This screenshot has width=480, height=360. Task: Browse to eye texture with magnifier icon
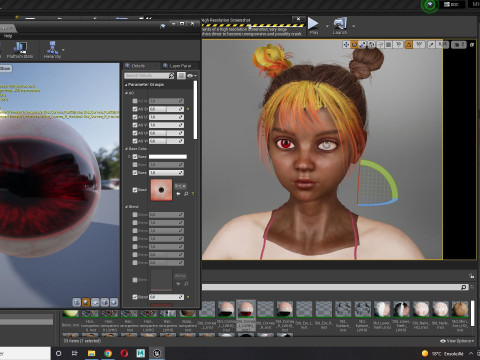pyautogui.click(x=186, y=194)
